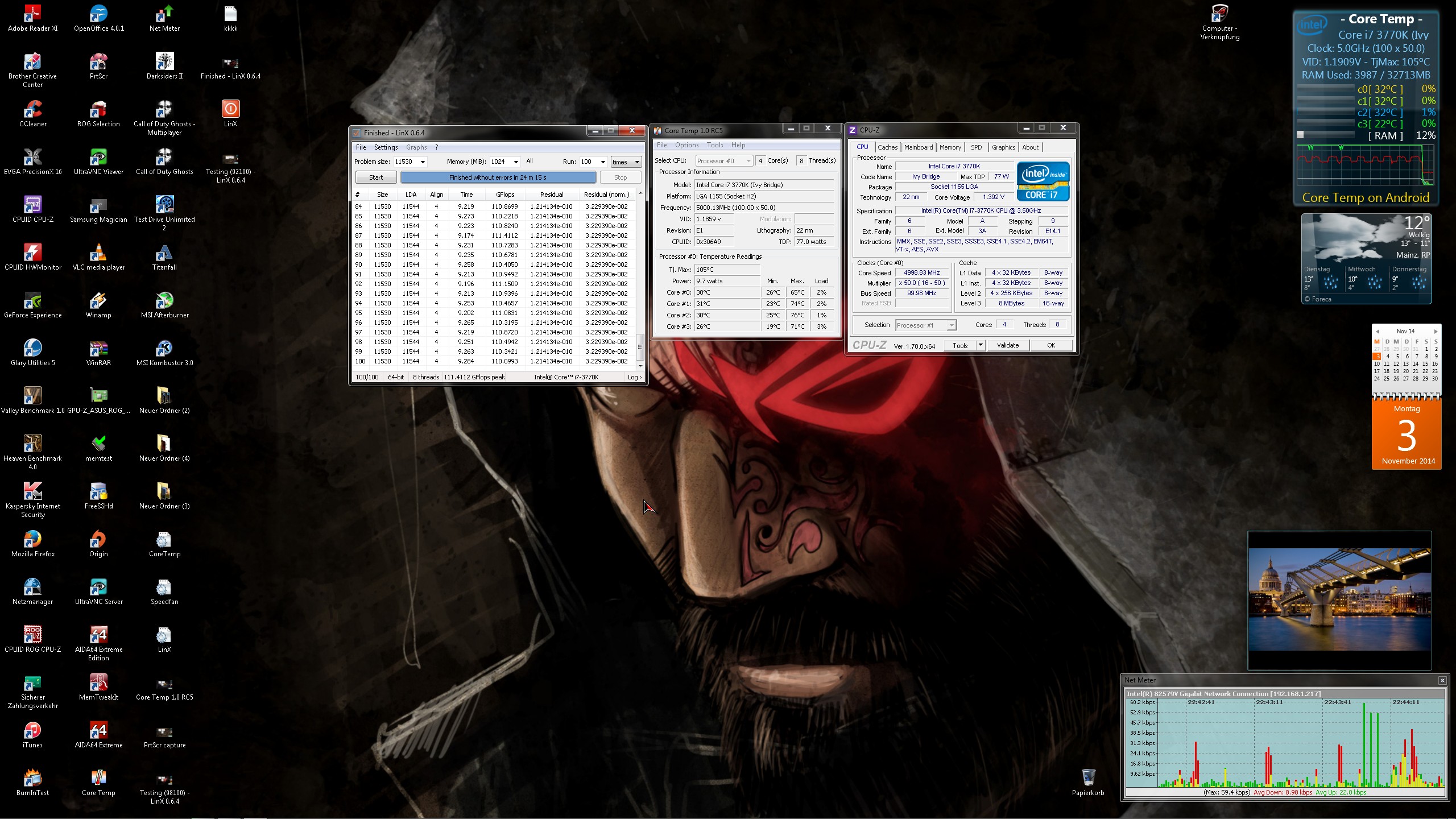
Task: Select date 14 in calendar gadget
Action: [1416, 364]
